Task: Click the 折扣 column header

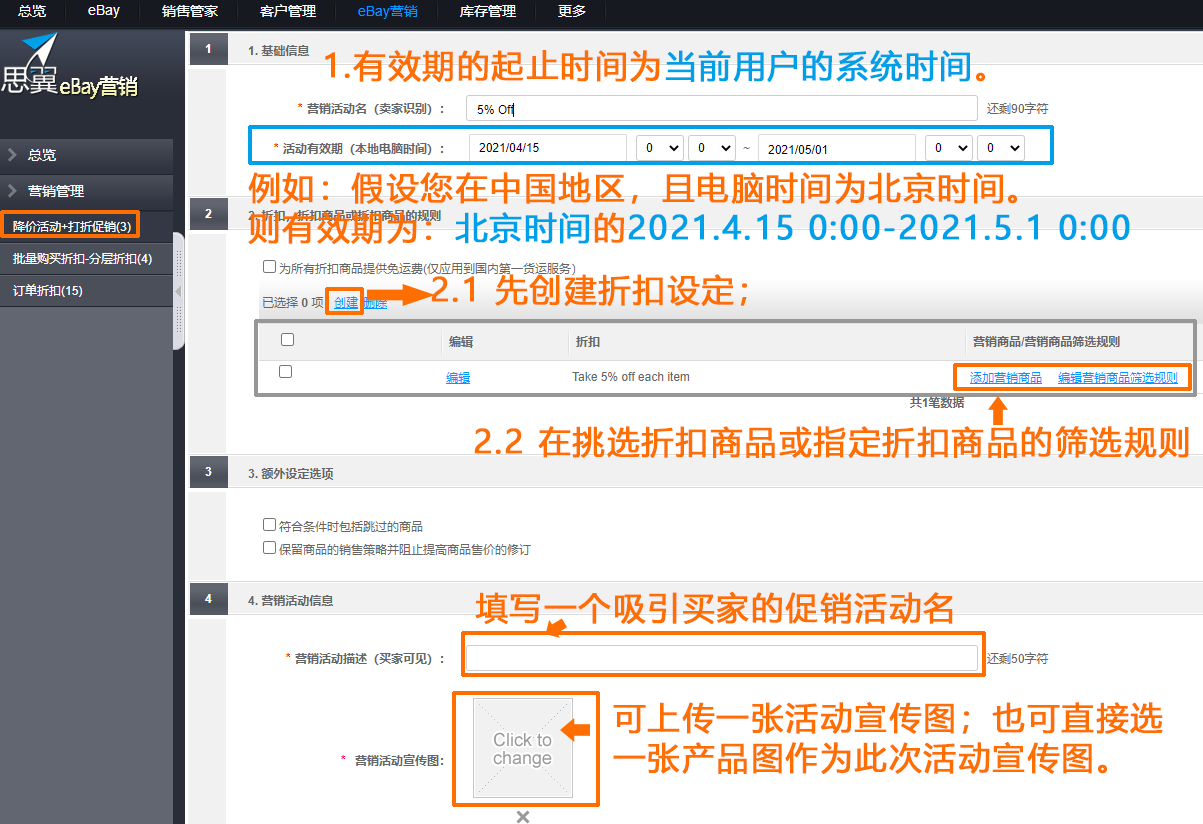Action: [588, 341]
